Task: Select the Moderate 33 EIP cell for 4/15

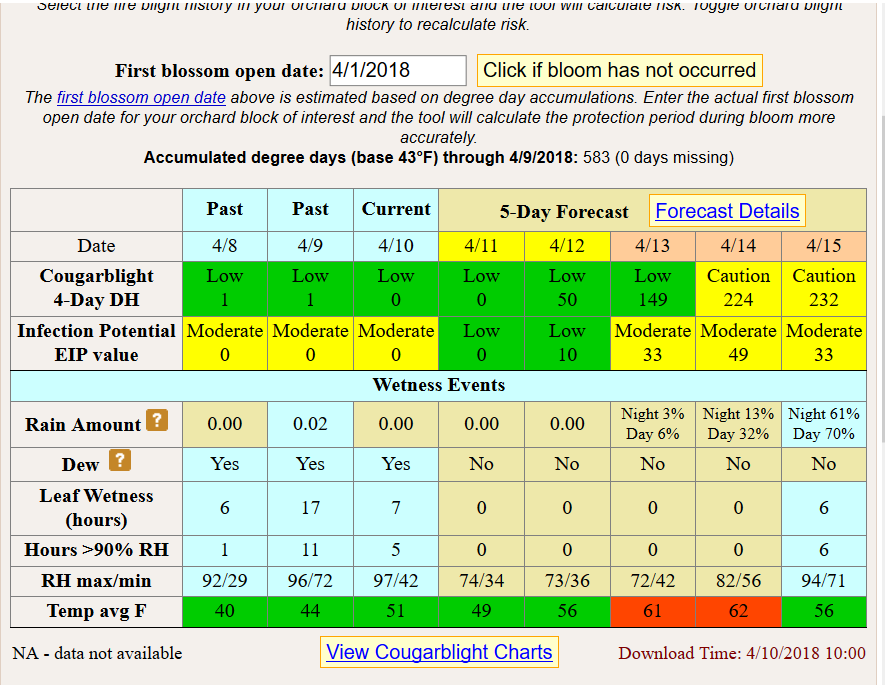Action: (x=823, y=342)
